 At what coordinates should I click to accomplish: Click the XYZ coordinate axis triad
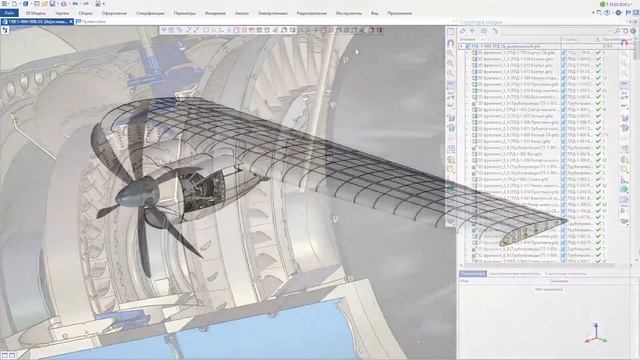tap(596, 333)
